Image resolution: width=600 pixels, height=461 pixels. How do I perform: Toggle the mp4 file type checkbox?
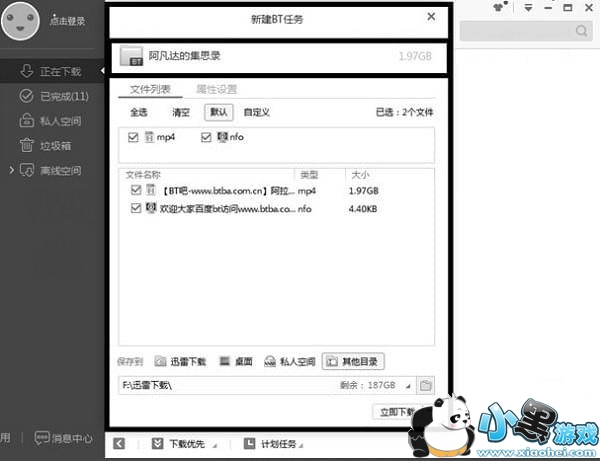point(133,137)
